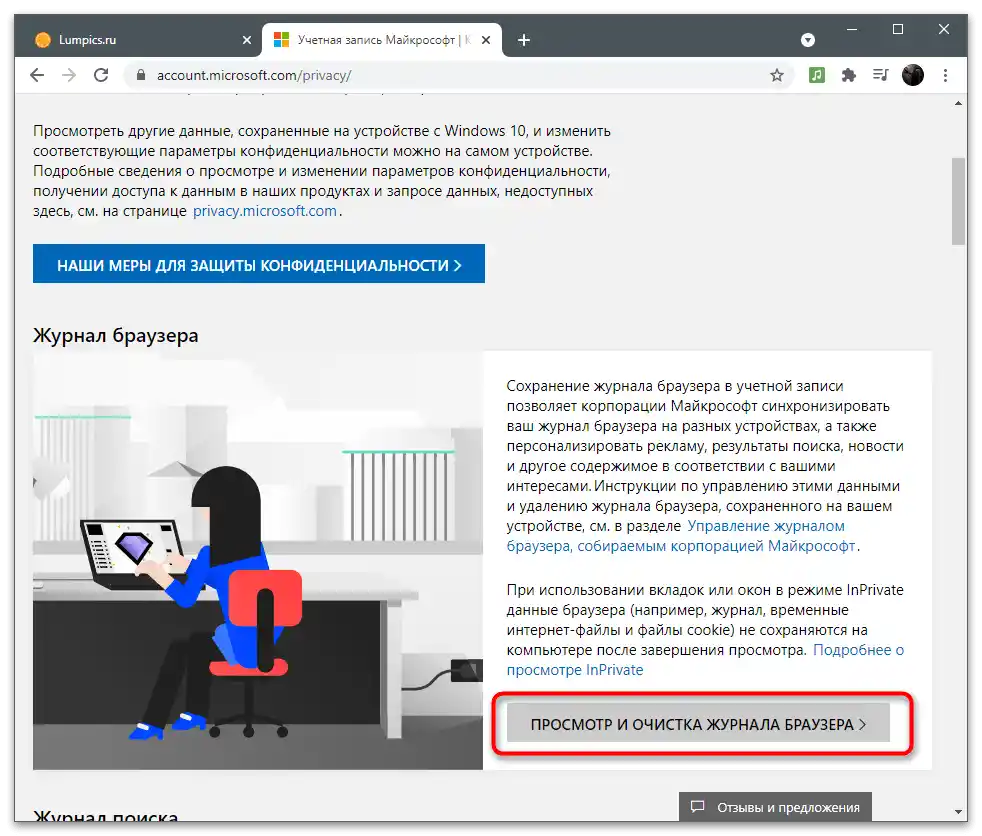Screen dimensions: 982x836
Task: Open Отзывы и предложения feedback button
Action: [x=775, y=807]
